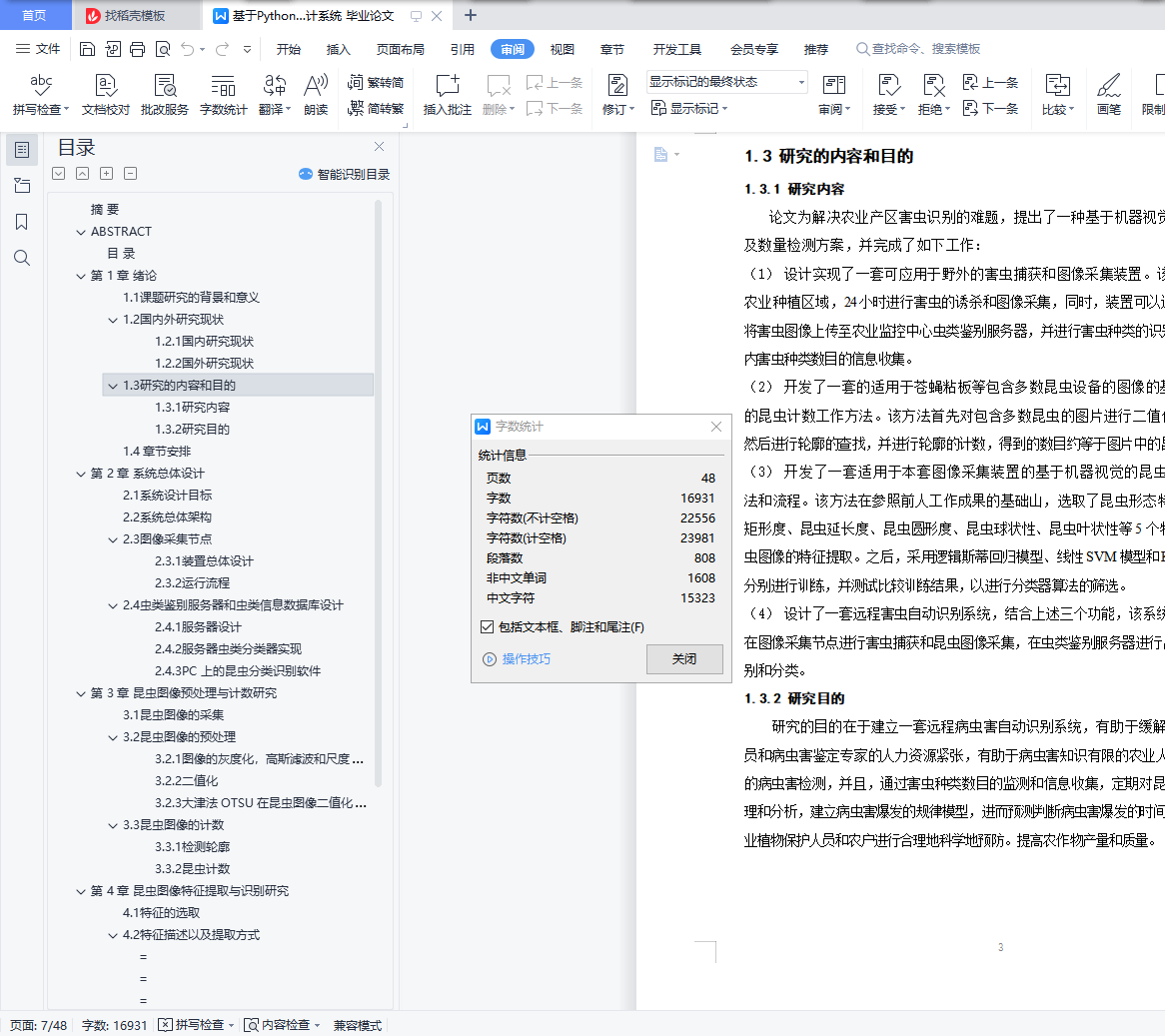The image size is (1165, 1036).
Task: Close the 目录 outline panel
Action: click(379, 146)
